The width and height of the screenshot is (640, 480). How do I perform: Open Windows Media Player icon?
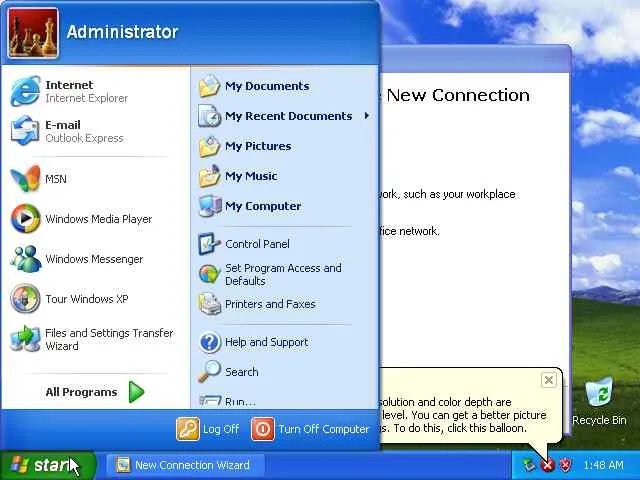click(x=25, y=219)
